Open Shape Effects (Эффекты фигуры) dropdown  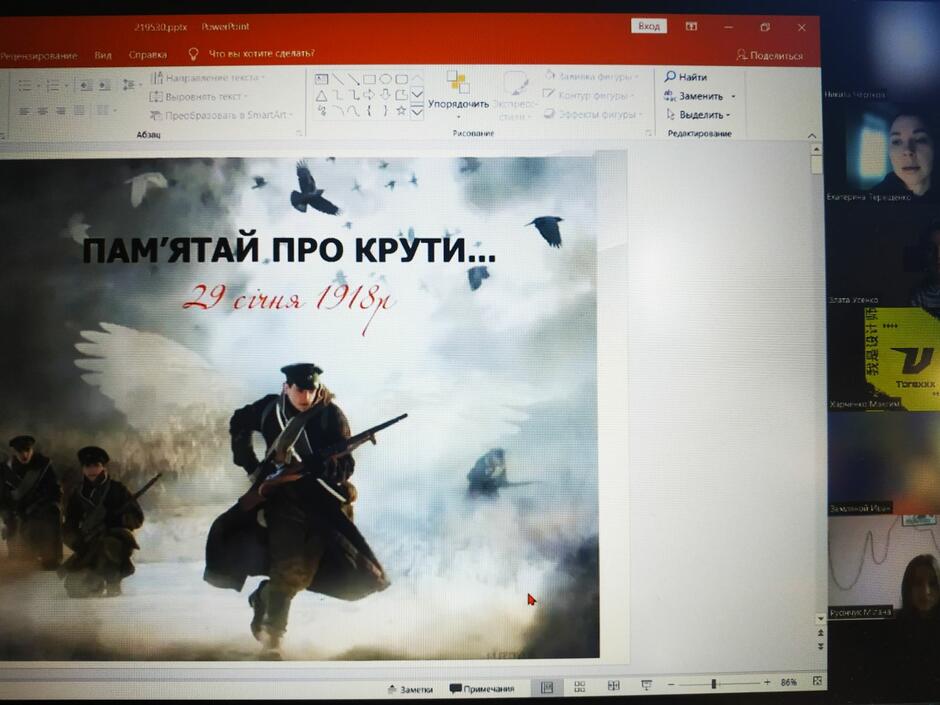coord(593,114)
